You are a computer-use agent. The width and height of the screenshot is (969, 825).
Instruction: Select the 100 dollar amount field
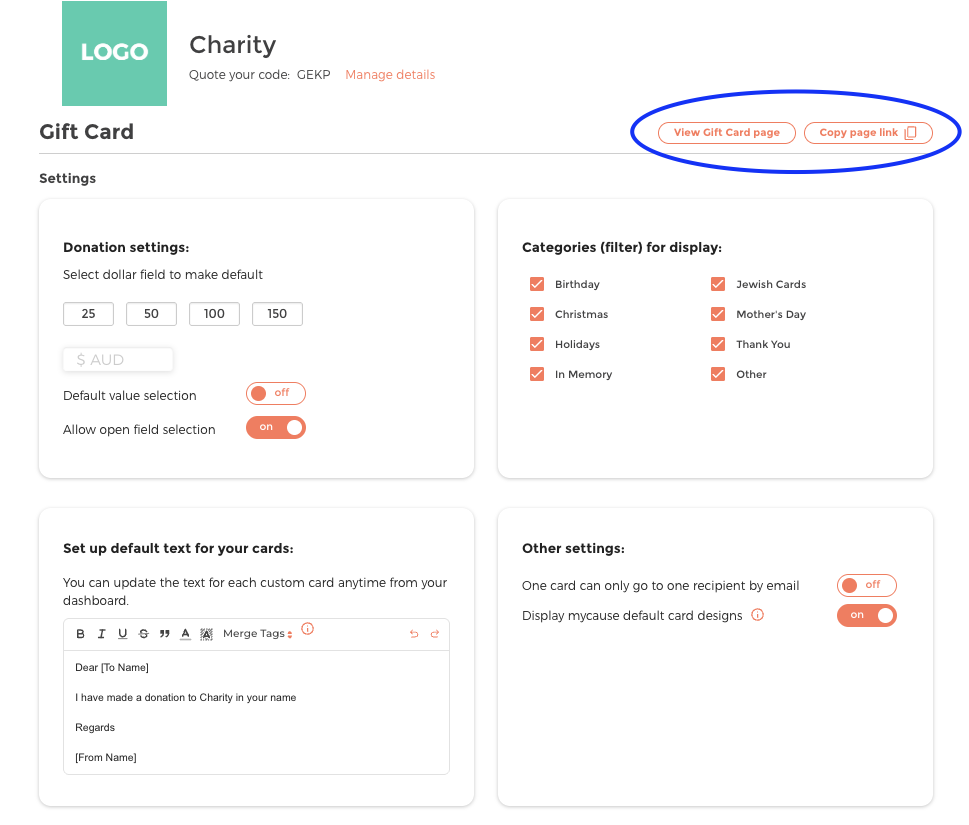[214, 314]
